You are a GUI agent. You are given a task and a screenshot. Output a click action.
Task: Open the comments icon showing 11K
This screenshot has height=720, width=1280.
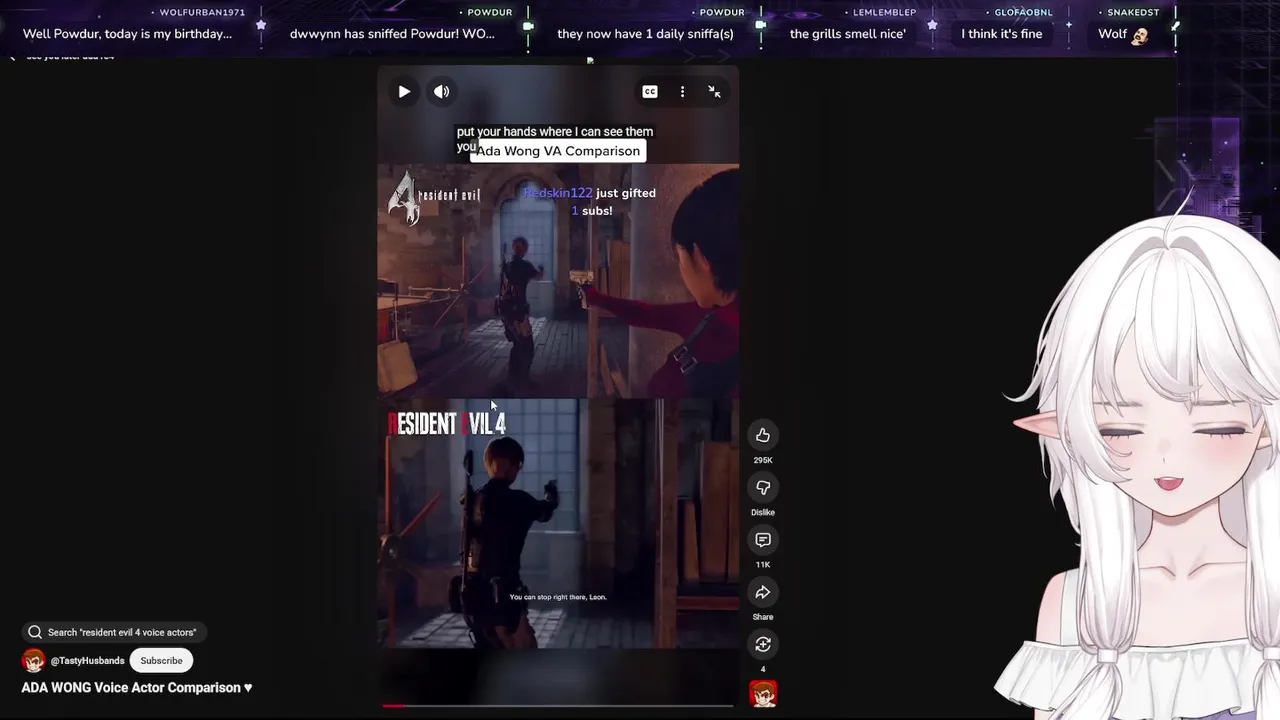763,540
